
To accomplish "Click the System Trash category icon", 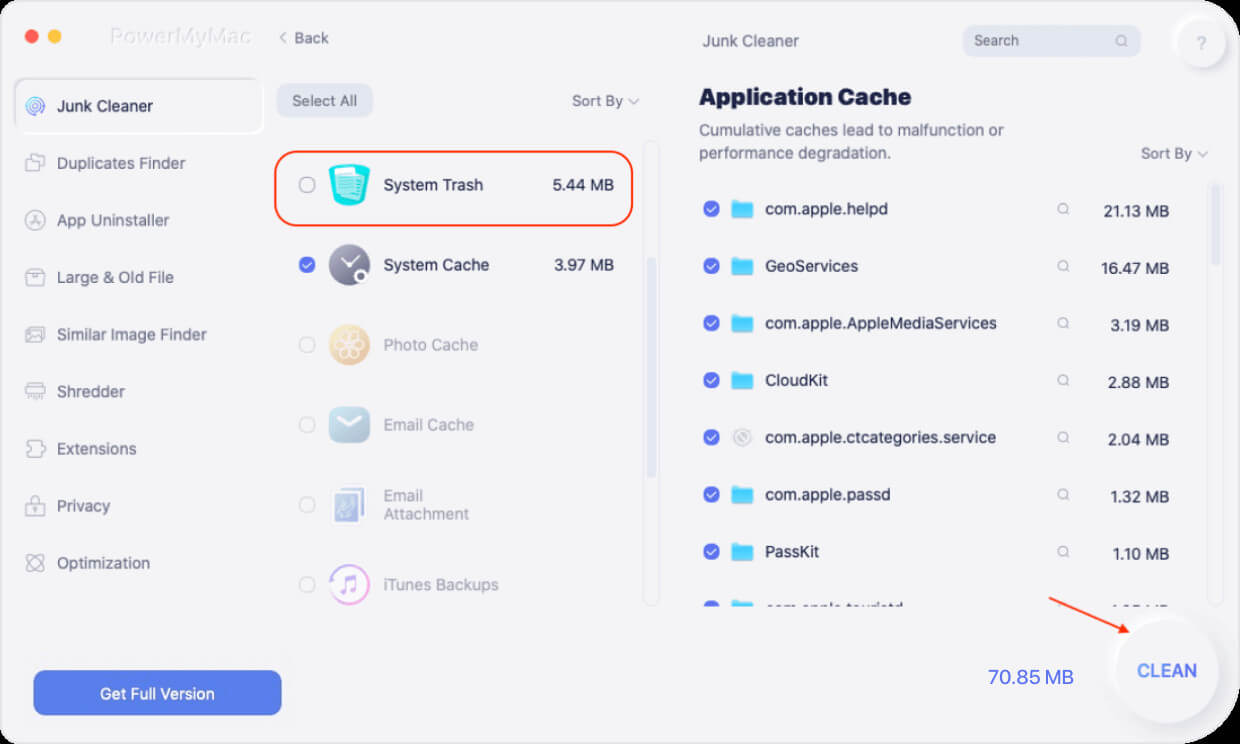I will pos(349,185).
